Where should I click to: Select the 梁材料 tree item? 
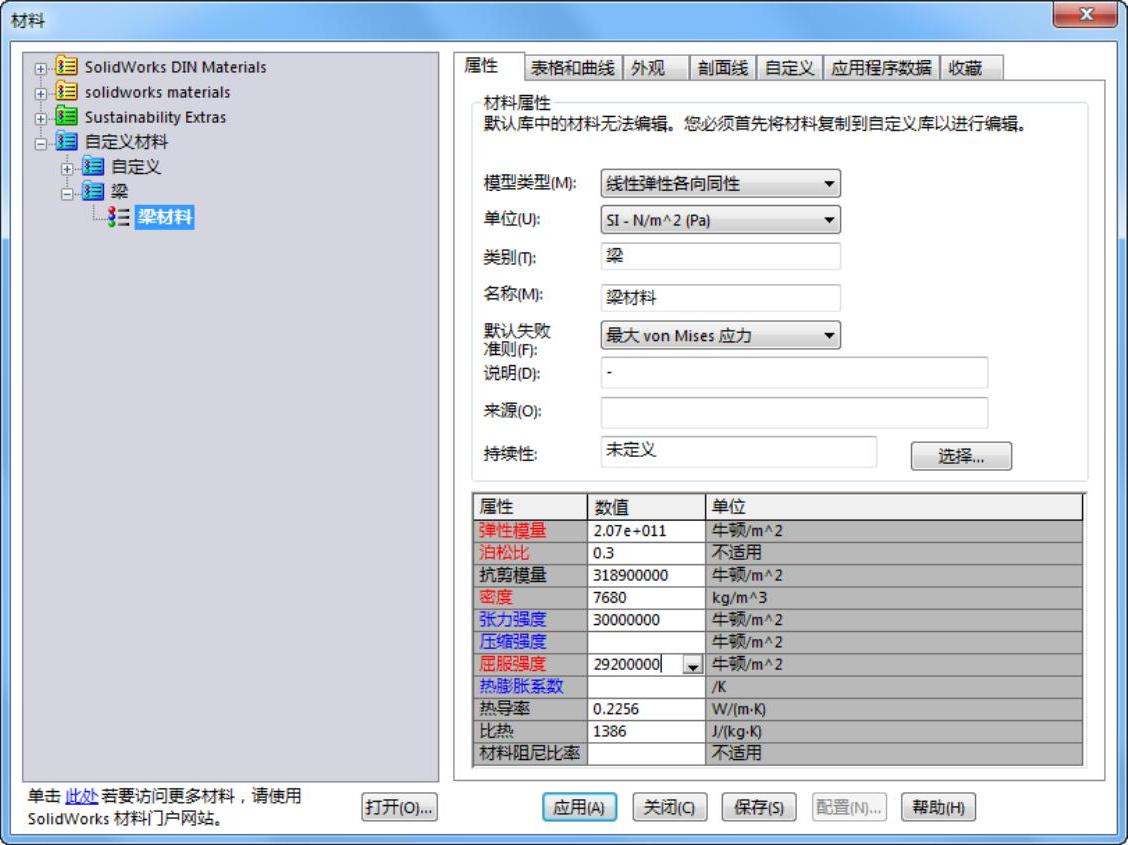tap(165, 216)
